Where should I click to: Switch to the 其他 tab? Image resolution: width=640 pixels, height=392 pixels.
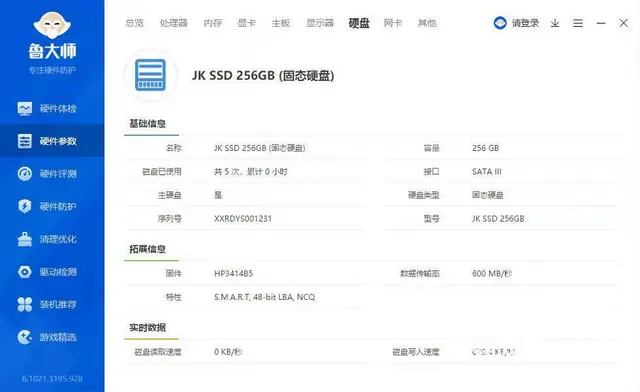coord(427,23)
